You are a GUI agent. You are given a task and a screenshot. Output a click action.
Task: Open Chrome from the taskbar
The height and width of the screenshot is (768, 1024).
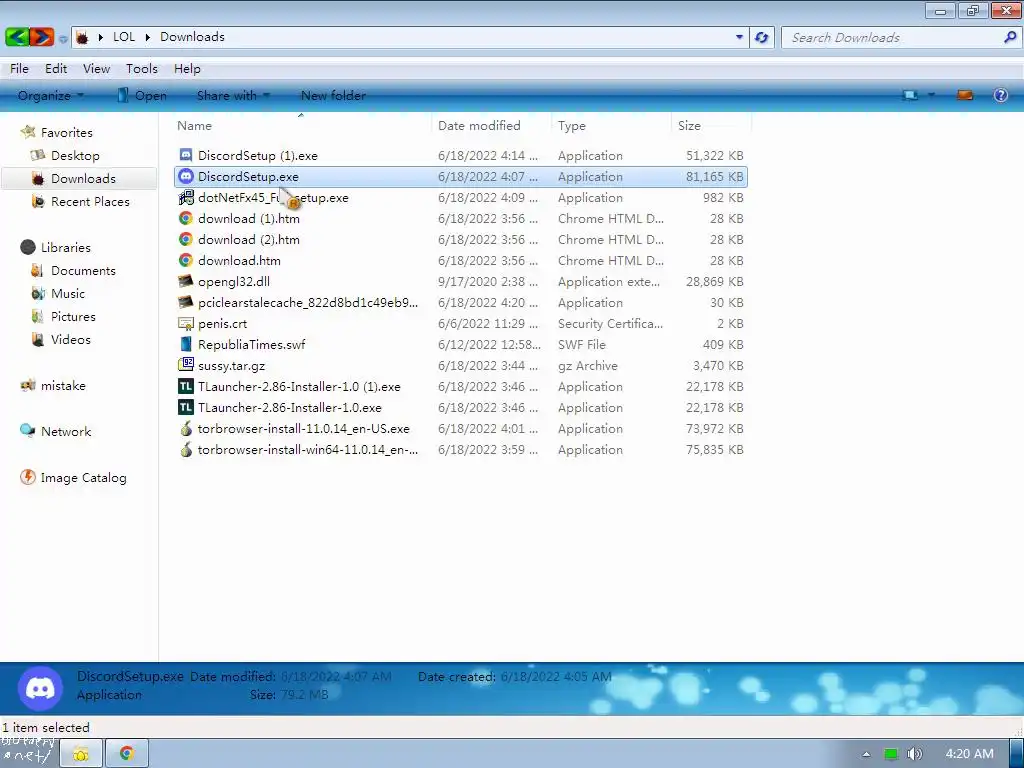point(127,754)
